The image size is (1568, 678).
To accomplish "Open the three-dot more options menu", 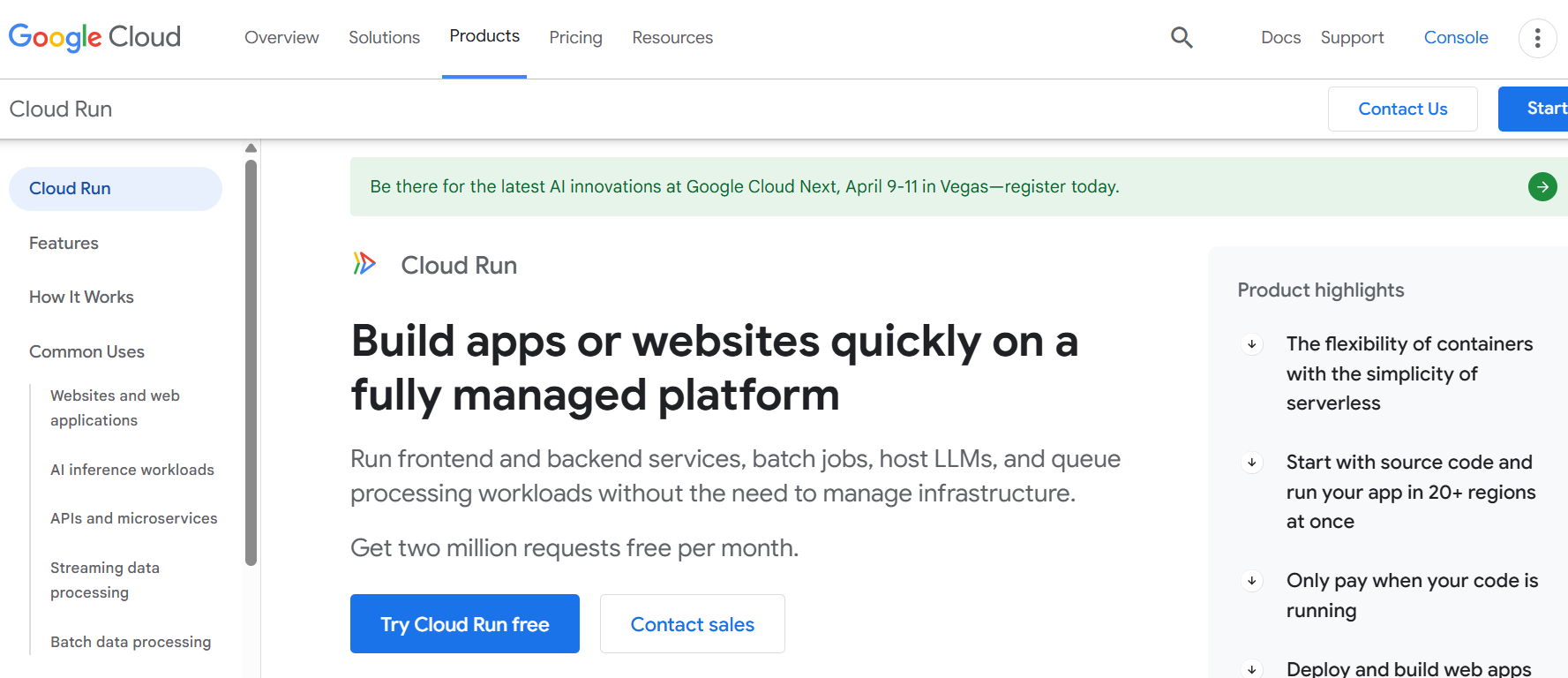I will click(1537, 38).
